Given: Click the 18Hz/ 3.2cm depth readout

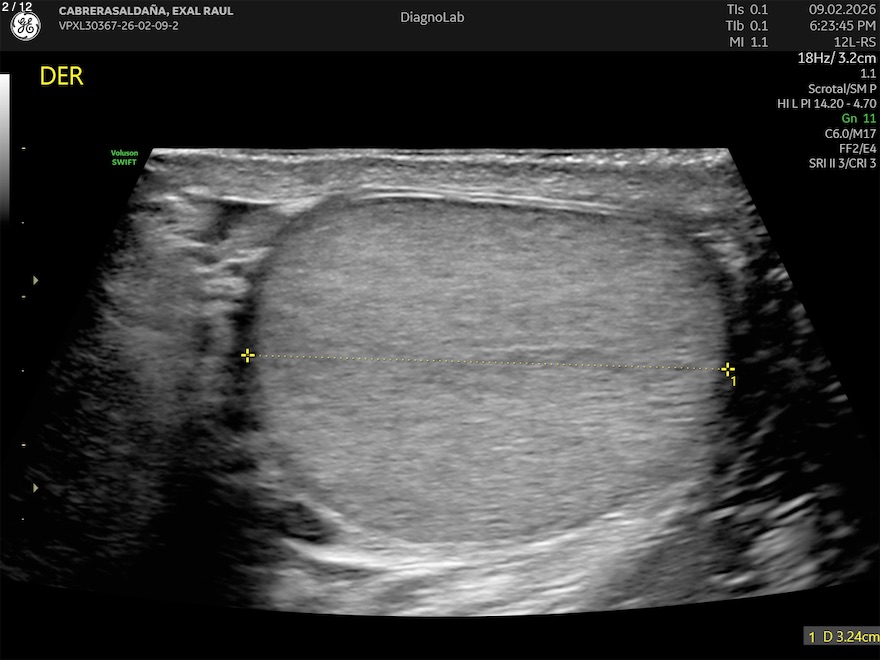Looking at the screenshot, I should (837, 58).
